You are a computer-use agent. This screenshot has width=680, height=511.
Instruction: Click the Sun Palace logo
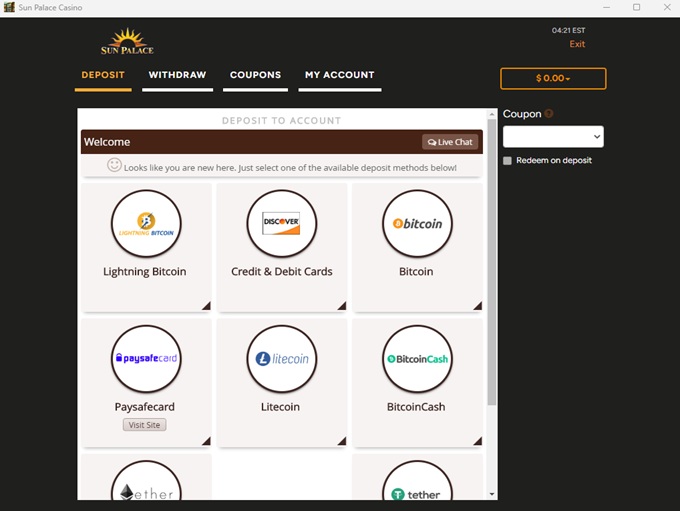127,43
